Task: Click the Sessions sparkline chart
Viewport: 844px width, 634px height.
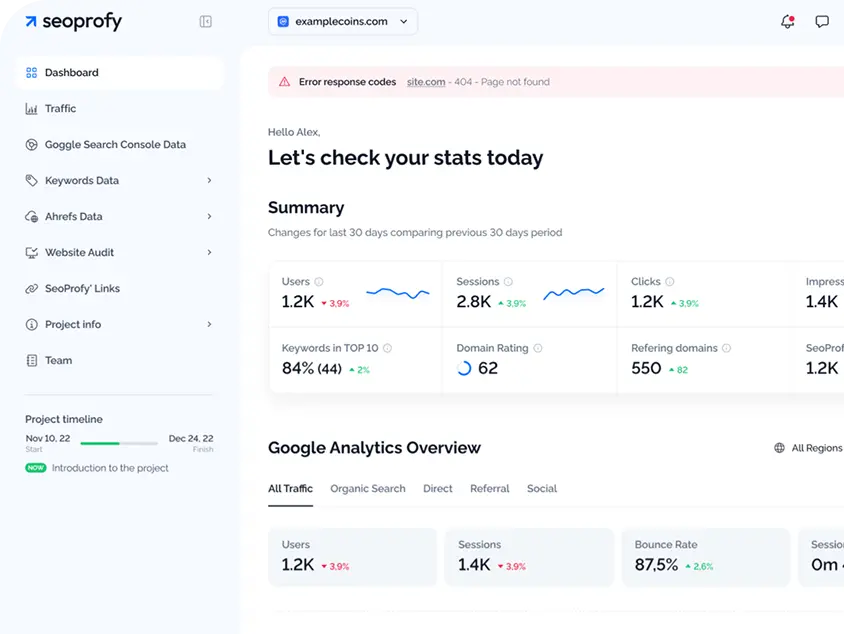Action: (x=574, y=293)
